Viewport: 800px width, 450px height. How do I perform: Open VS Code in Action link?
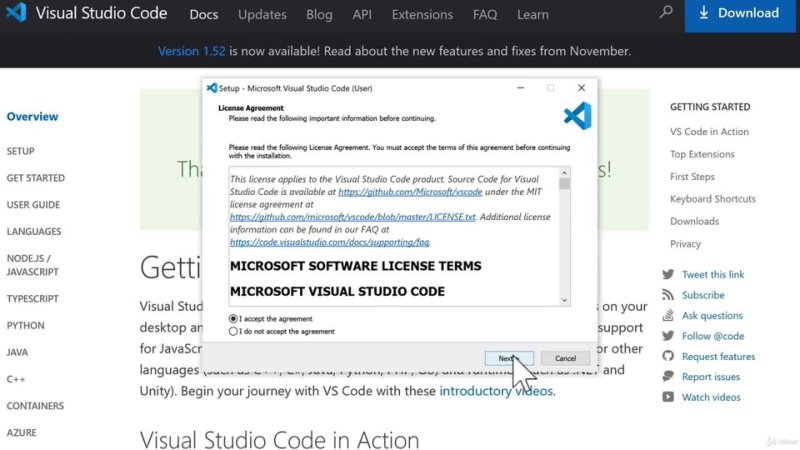[x=709, y=132]
